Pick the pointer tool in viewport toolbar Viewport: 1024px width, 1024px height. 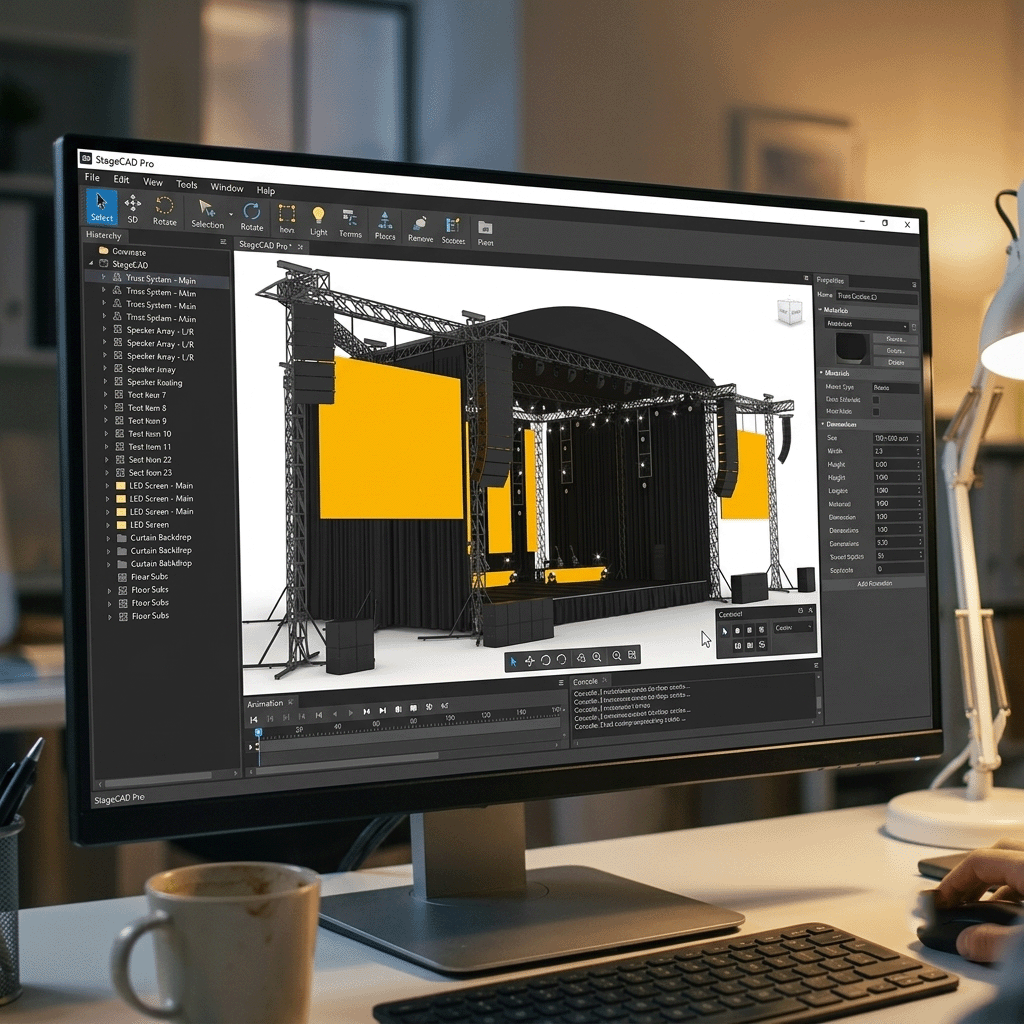(513, 661)
